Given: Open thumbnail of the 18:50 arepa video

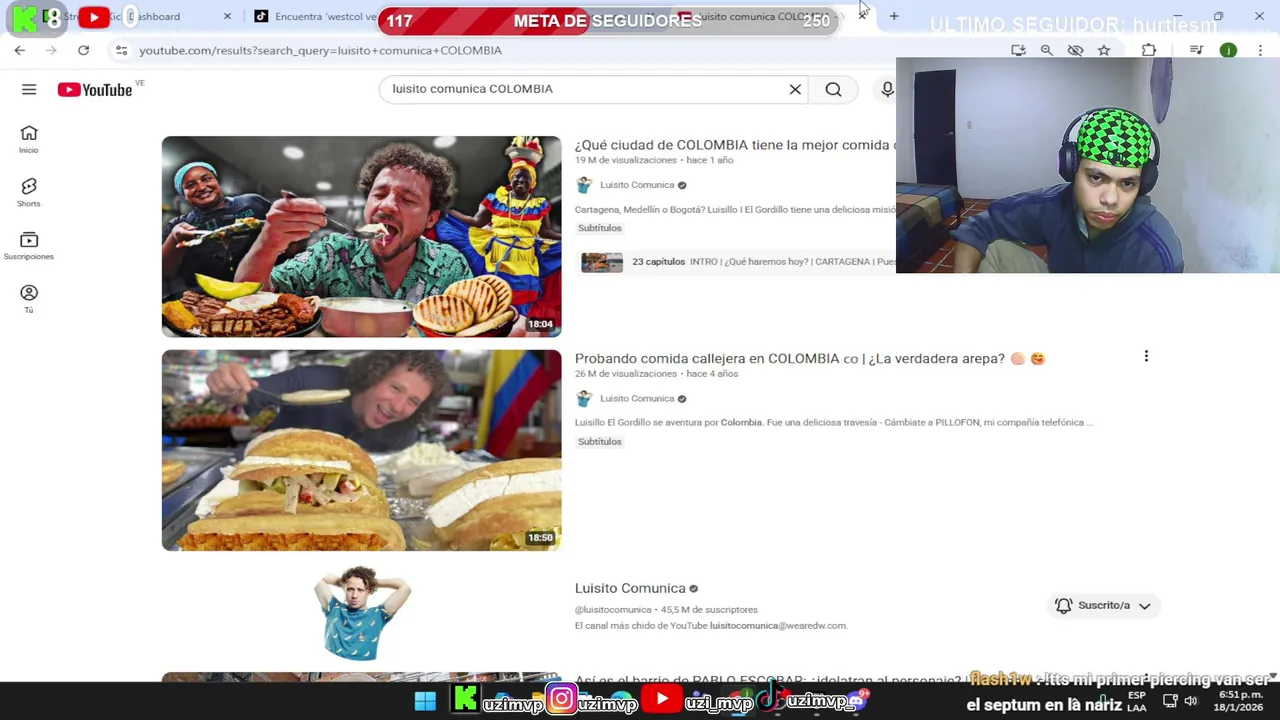Looking at the screenshot, I should click(361, 450).
